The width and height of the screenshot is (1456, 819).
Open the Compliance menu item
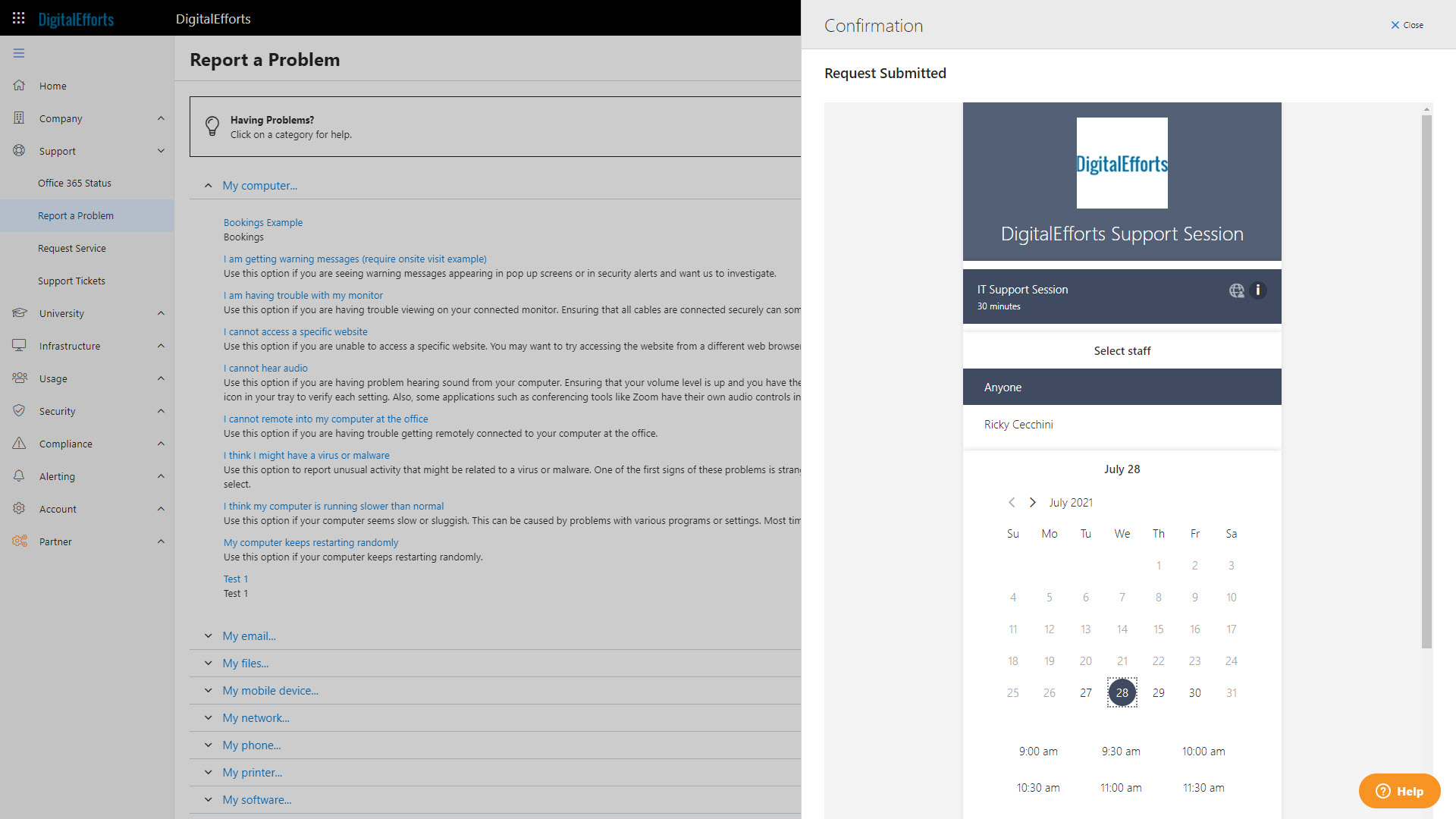86,444
